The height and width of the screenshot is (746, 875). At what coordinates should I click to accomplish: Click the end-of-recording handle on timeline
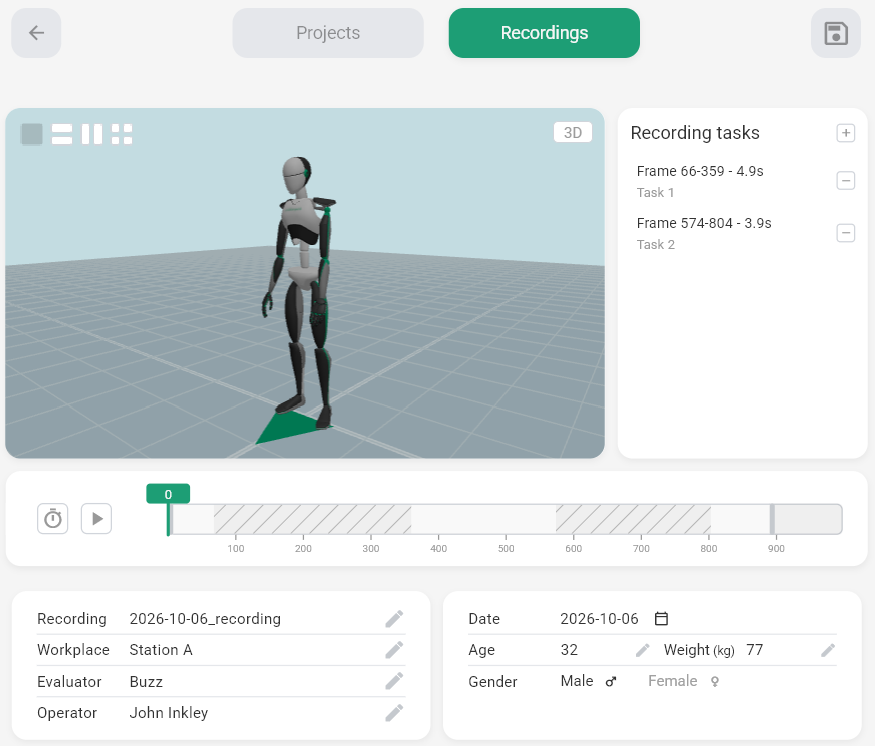pyautogui.click(x=772, y=519)
